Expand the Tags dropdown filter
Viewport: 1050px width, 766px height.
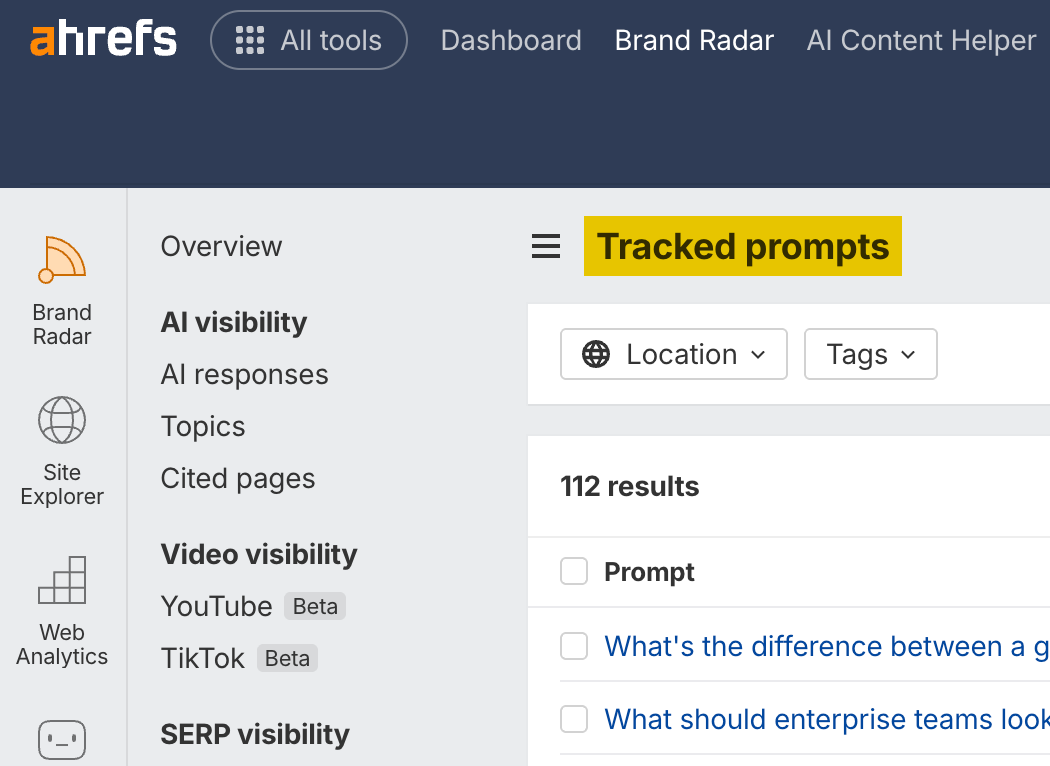[x=871, y=354]
